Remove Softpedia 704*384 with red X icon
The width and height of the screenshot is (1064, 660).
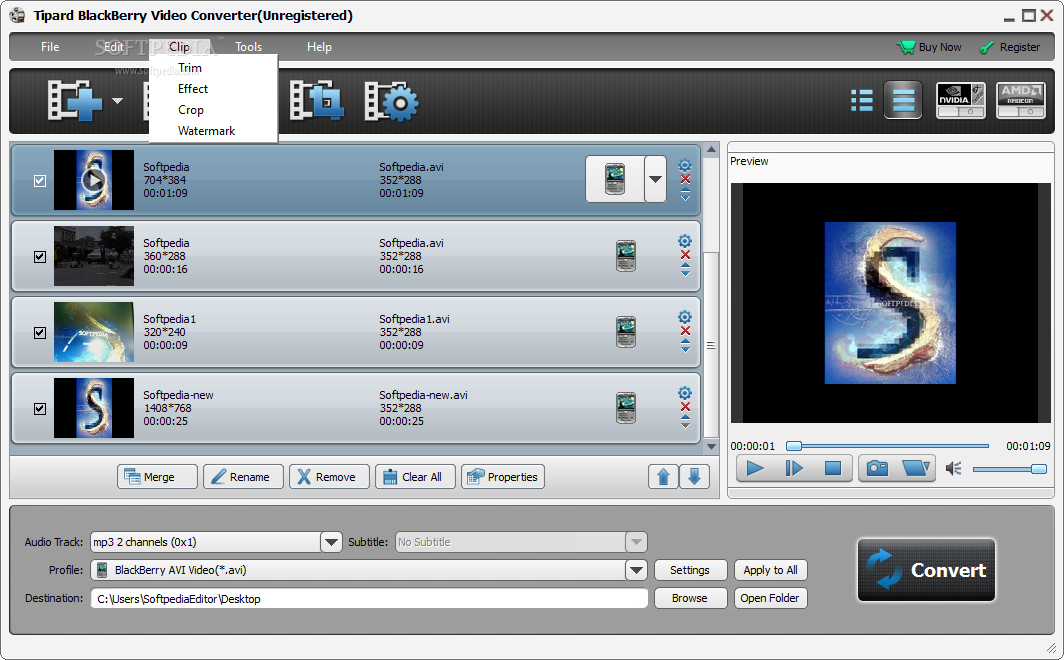(685, 179)
